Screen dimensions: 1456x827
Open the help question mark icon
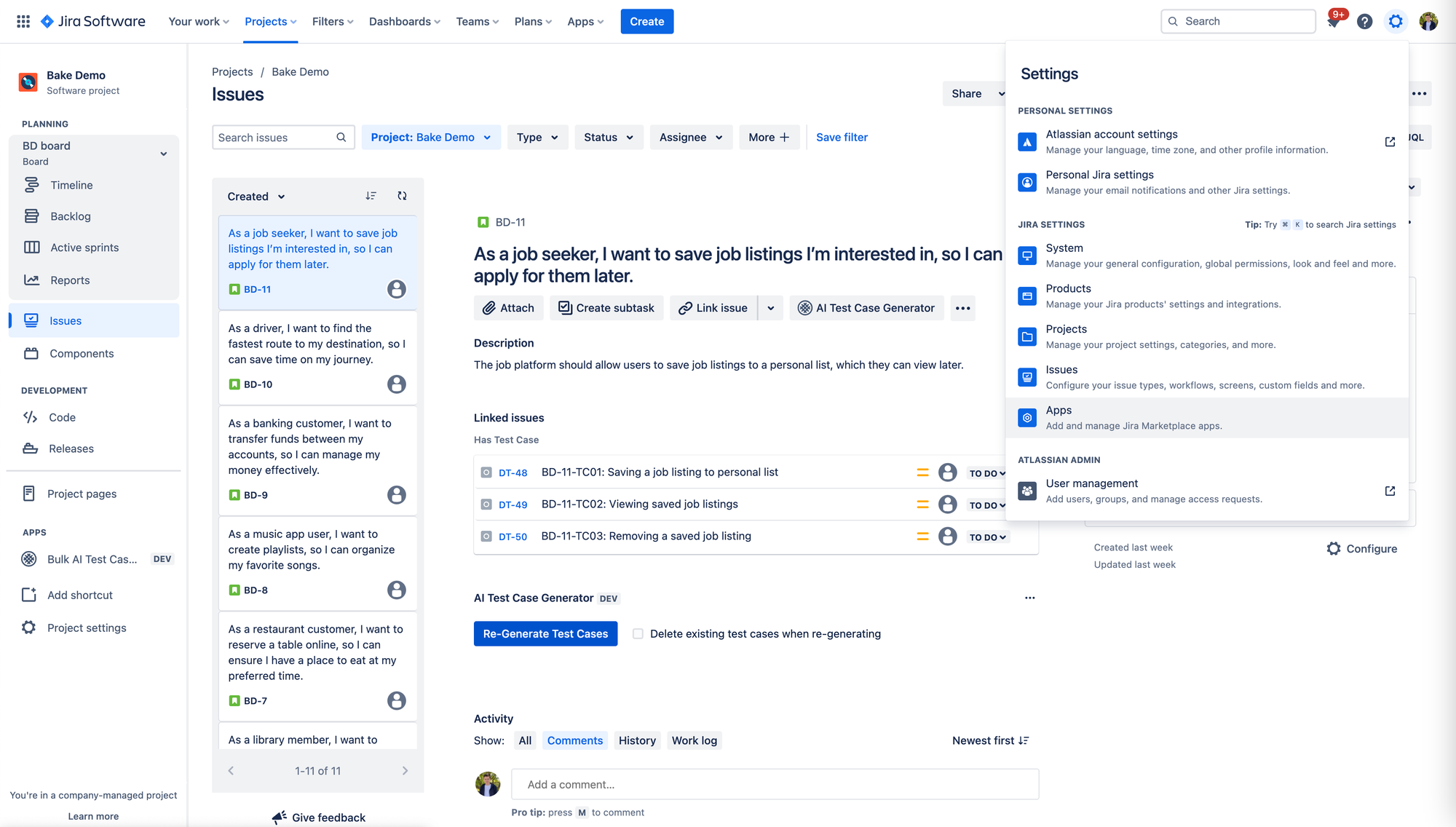click(x=1364, y=22)
